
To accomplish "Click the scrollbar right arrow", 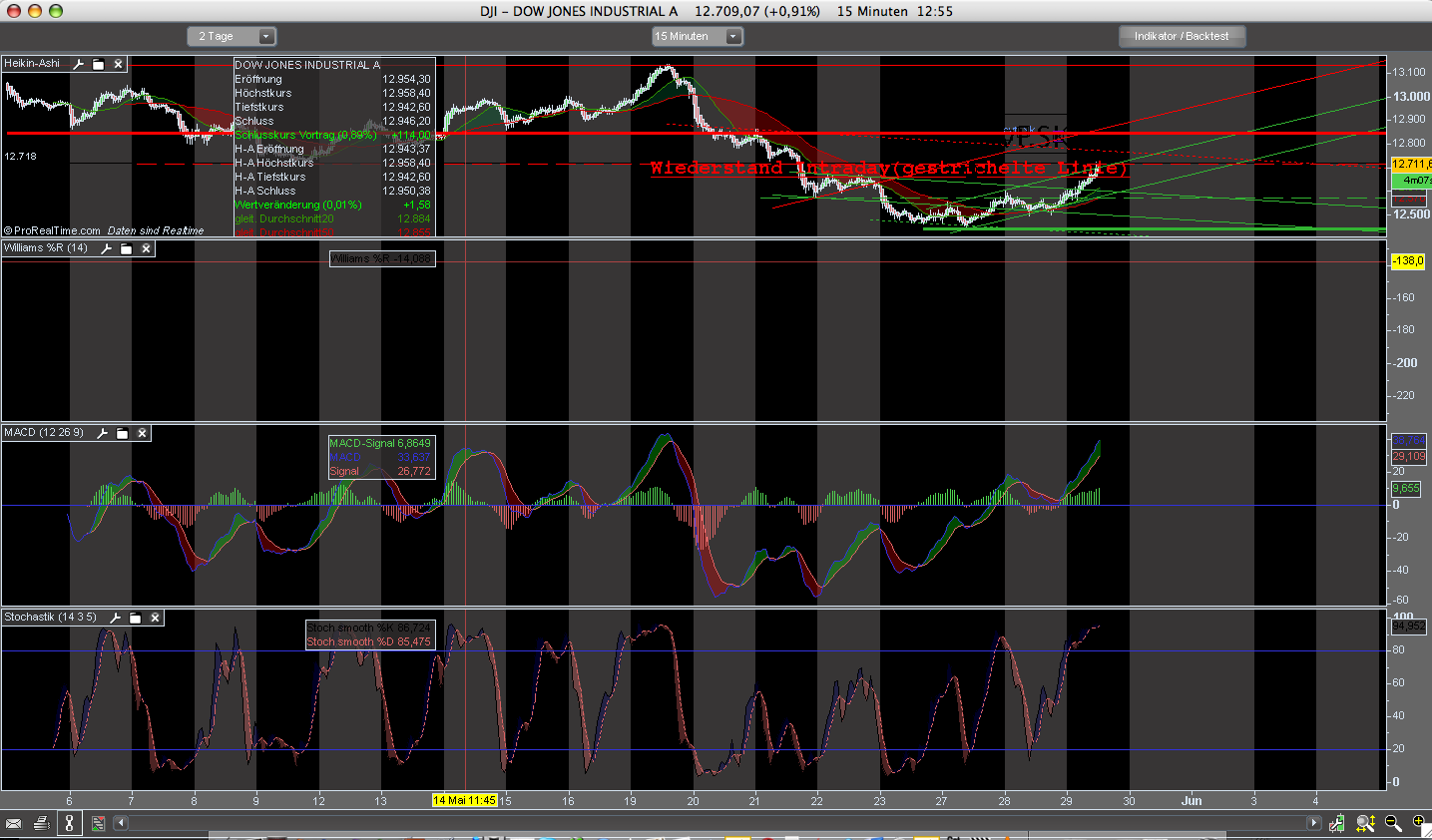I will [1314, 823].
